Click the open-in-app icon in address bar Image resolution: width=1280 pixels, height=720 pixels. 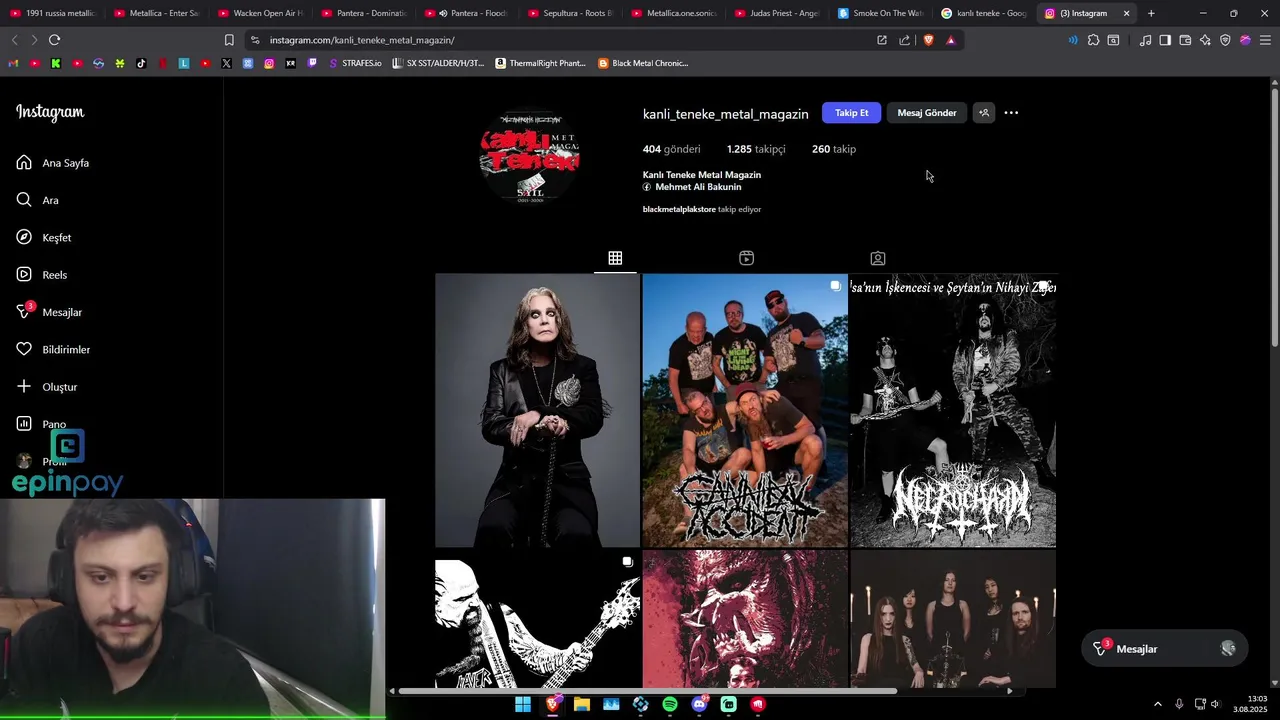[x=882, y=40]
